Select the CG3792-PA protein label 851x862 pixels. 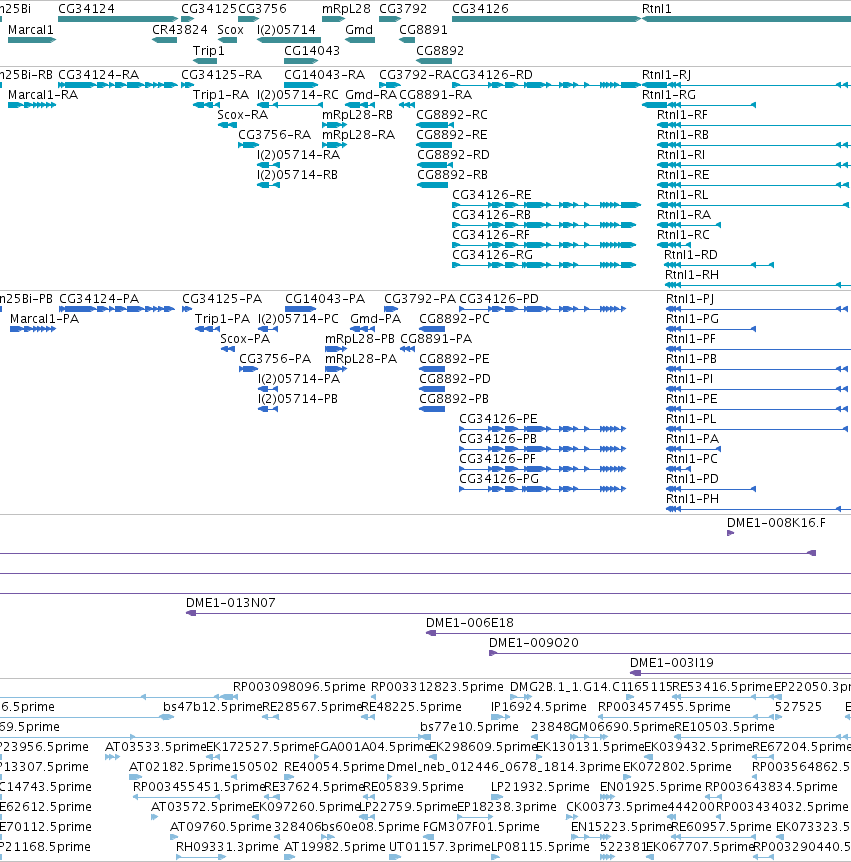click(x=420, y=299)
